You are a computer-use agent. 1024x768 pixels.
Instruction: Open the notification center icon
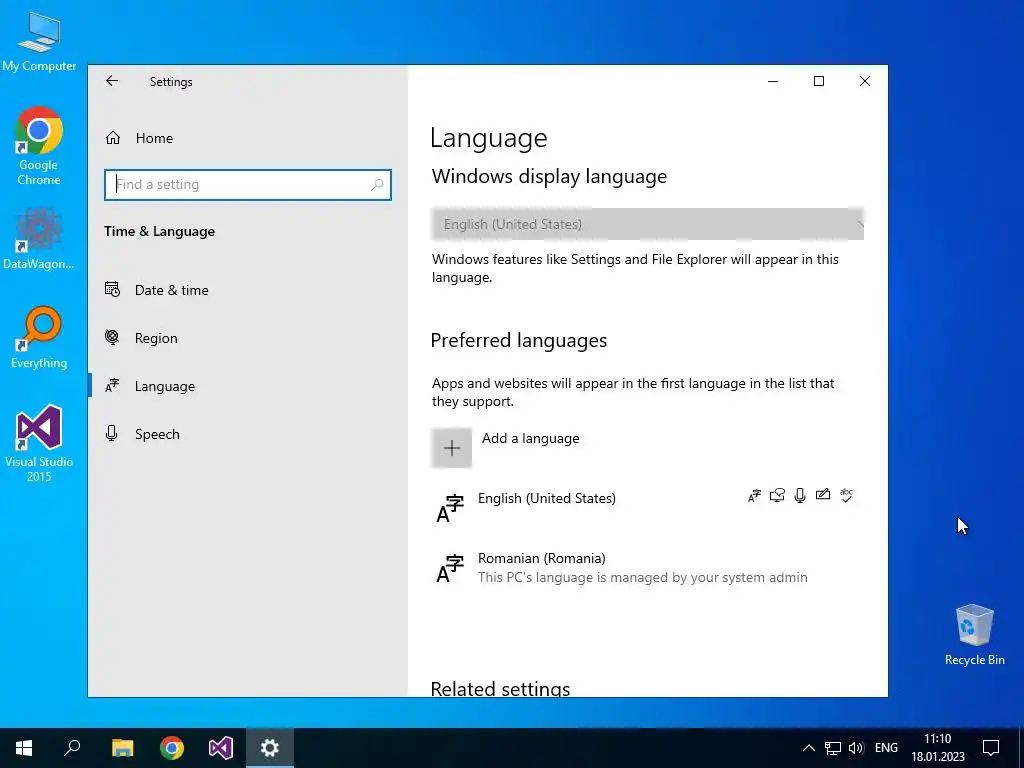(991, 748)
